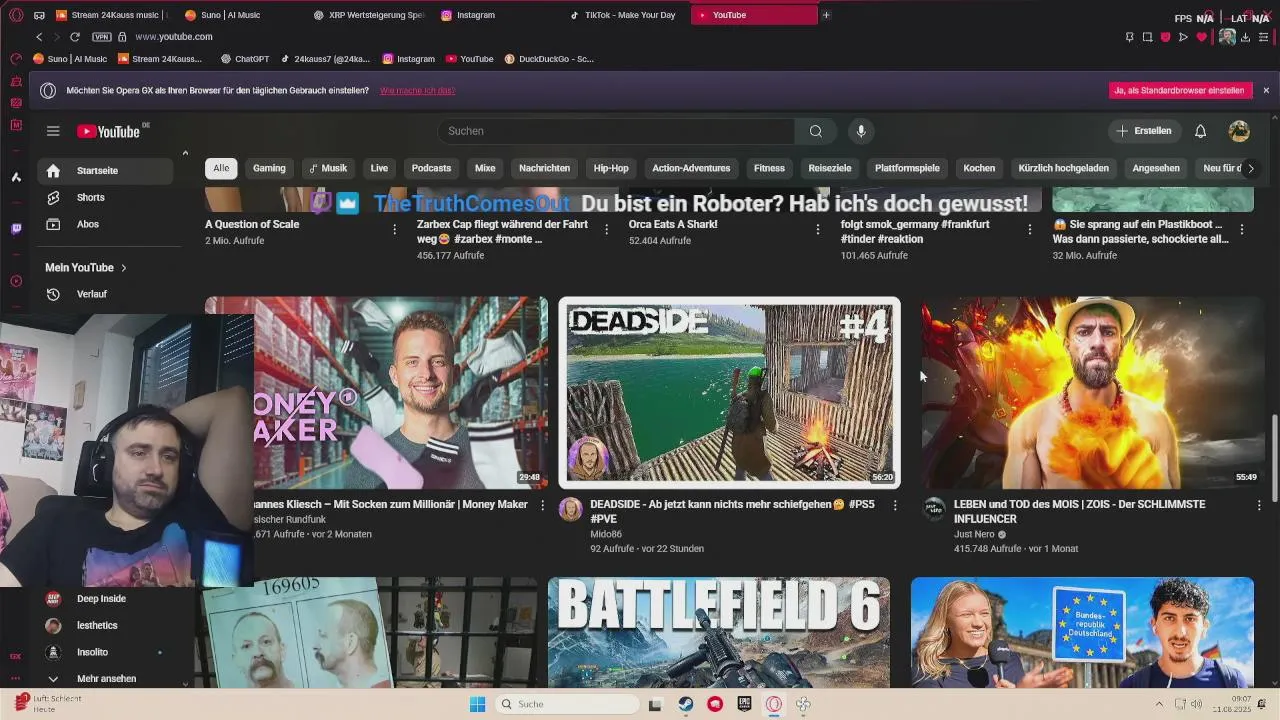The height and width of the screenshot is (720, 1280).
Task: Click the Erstellen create button
Action: tap(1145, 131)
